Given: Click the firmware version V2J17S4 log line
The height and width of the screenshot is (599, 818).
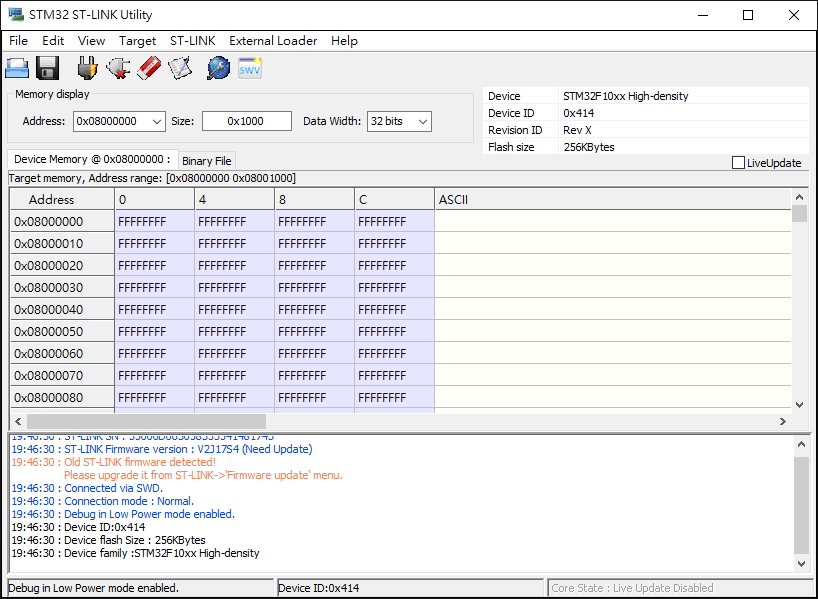Looking at the screenshot, I should pyautogui.click(x=162, y=449).
